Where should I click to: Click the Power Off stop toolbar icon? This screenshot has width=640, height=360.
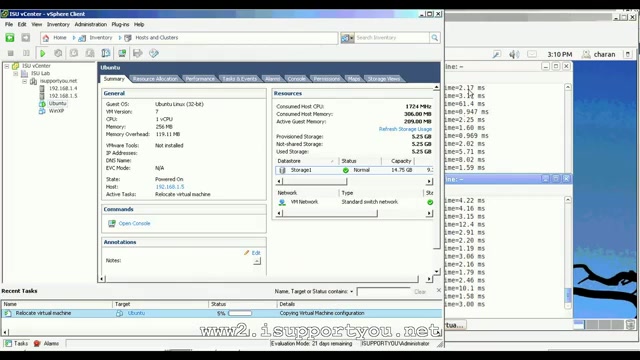point(11,53)
